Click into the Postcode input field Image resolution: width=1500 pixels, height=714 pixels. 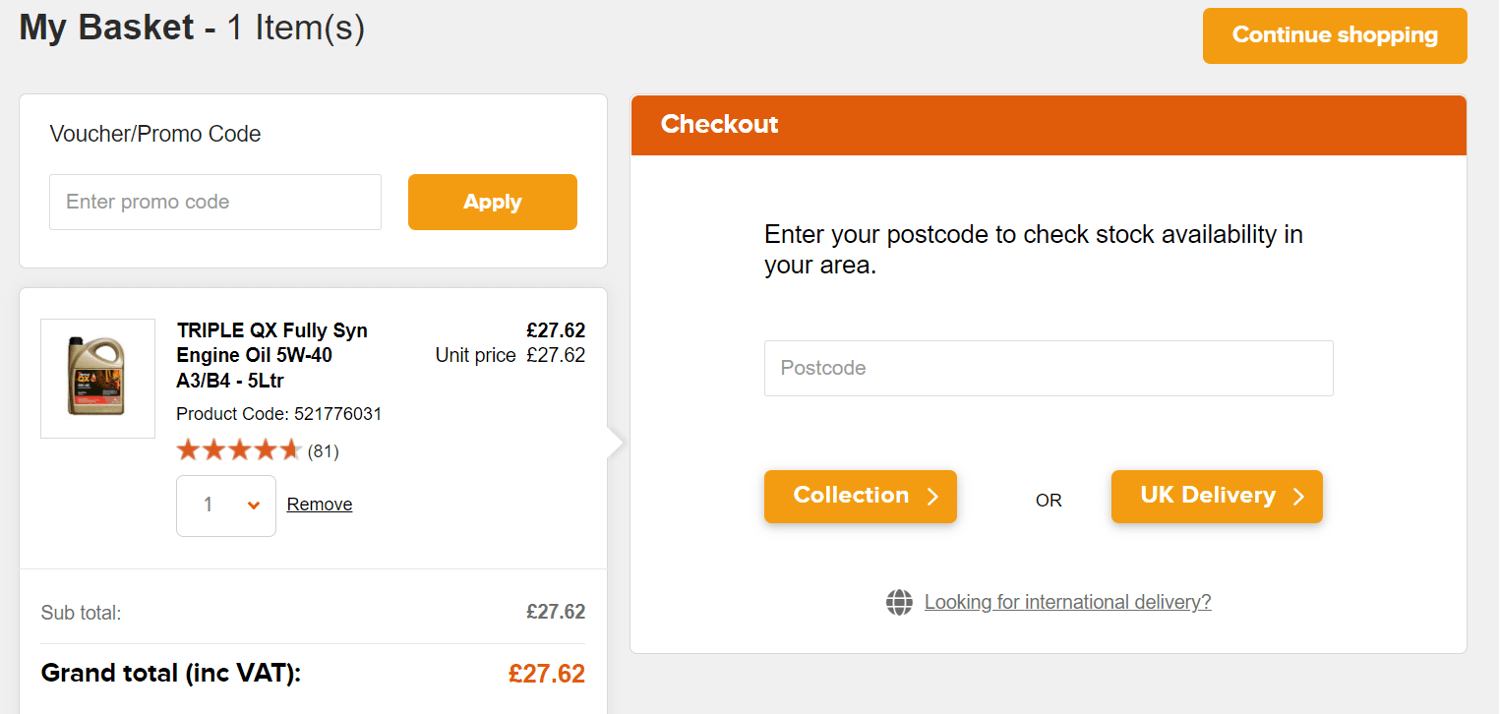coord(1048,368)
